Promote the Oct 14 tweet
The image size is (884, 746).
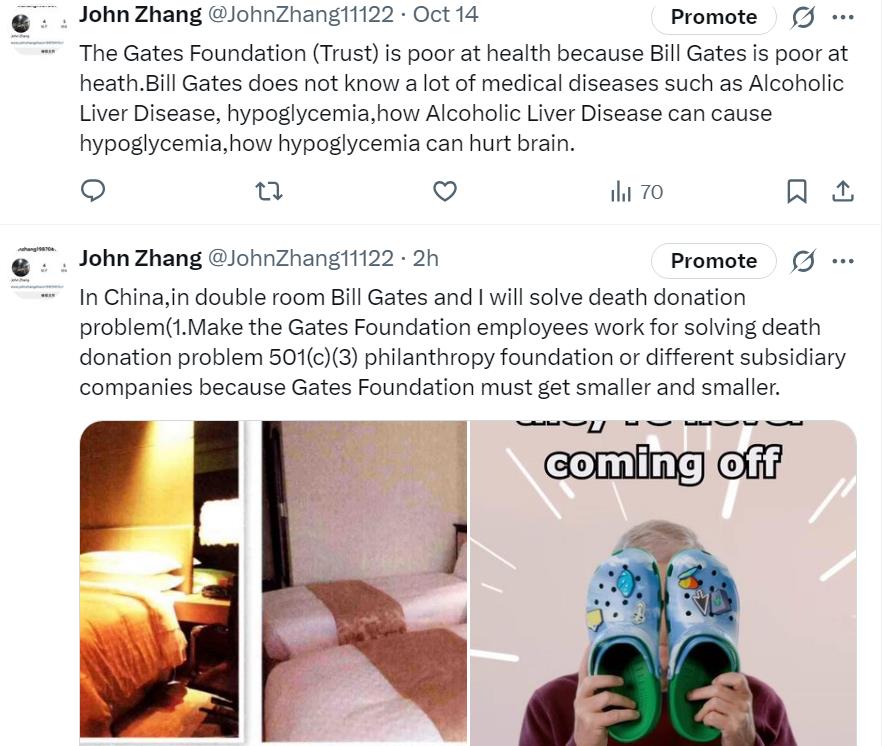(x=714, y=17)
